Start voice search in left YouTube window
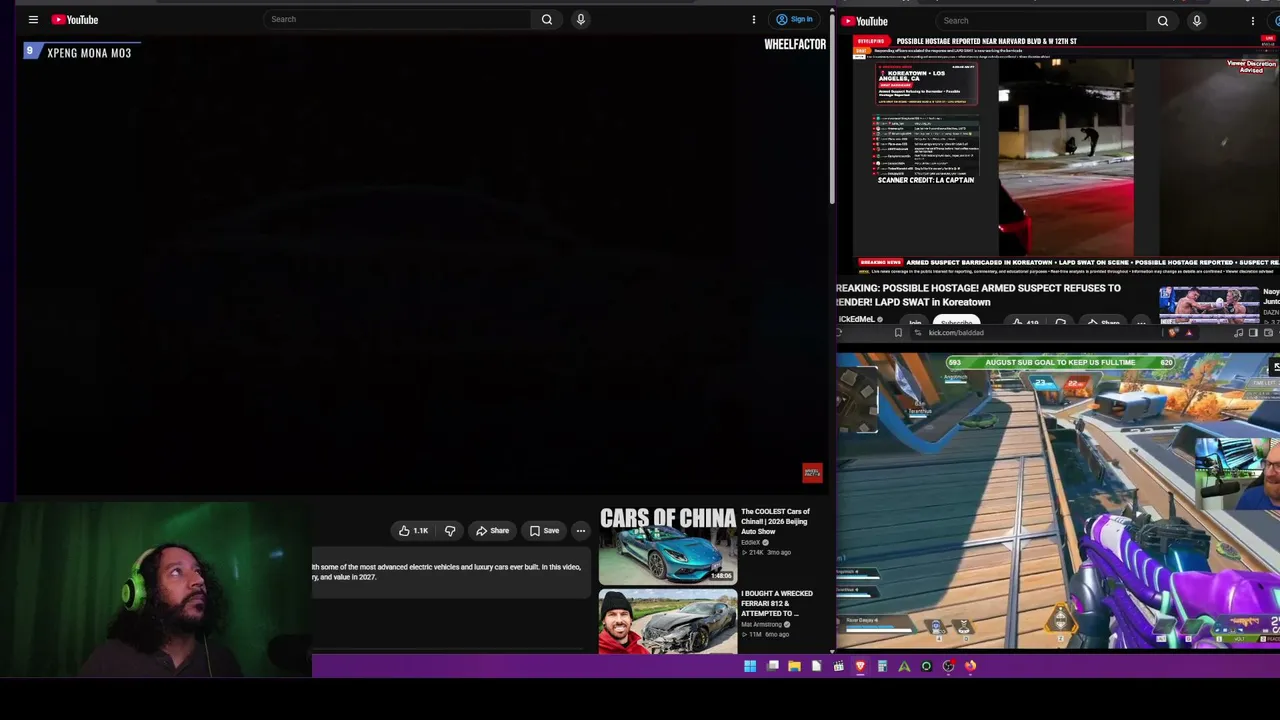This screenshot has height=720, width=1280. pyautogui.click(x=580, y=19)
